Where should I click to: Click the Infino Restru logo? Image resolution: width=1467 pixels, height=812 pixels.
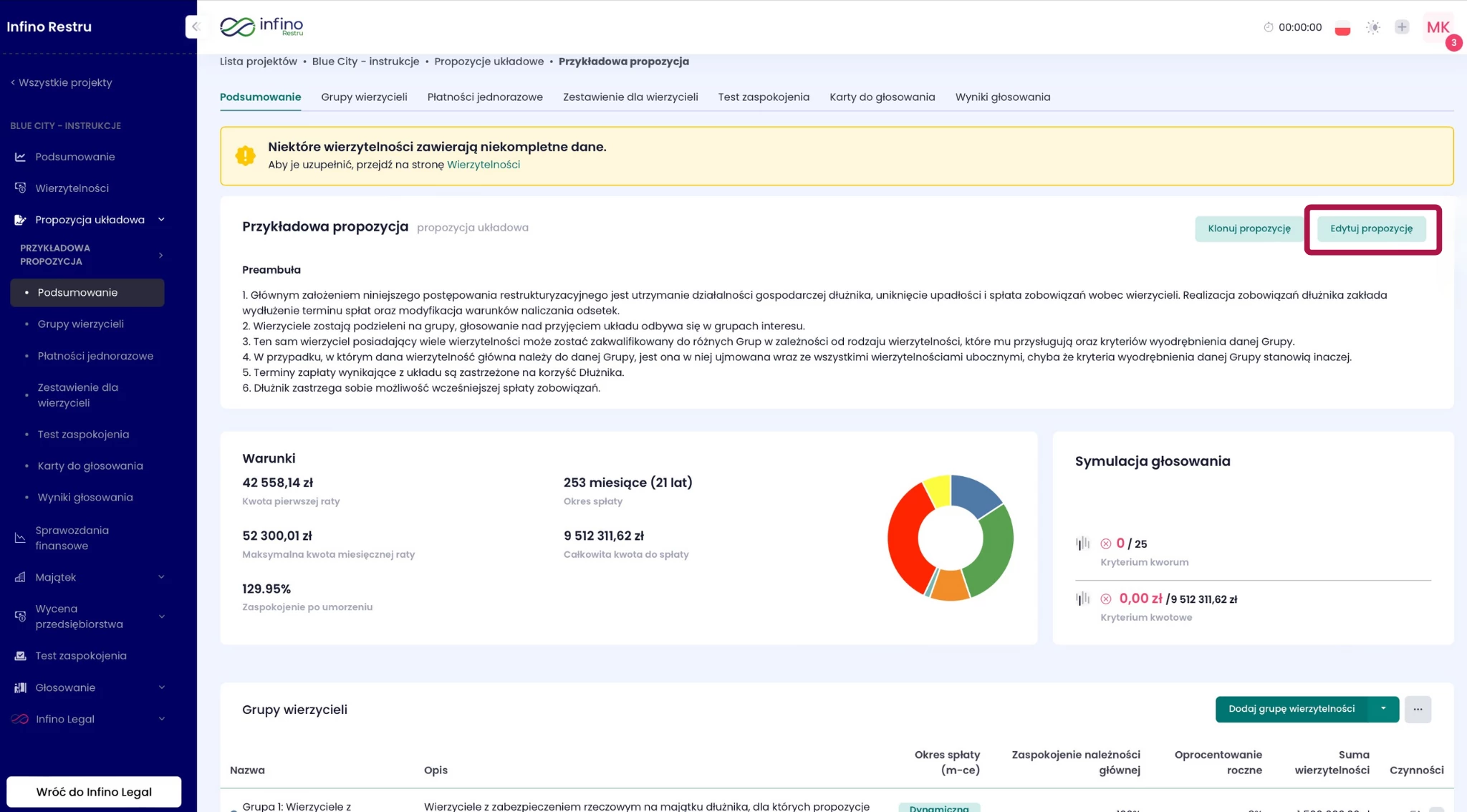click(261, 26)
